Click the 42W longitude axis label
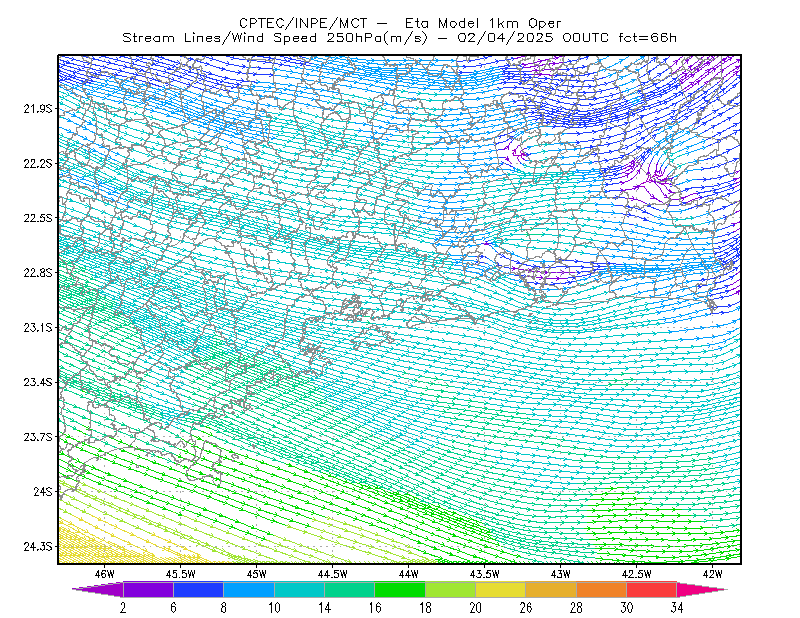This screenshot has height=618, width=800. click(712, 574)
